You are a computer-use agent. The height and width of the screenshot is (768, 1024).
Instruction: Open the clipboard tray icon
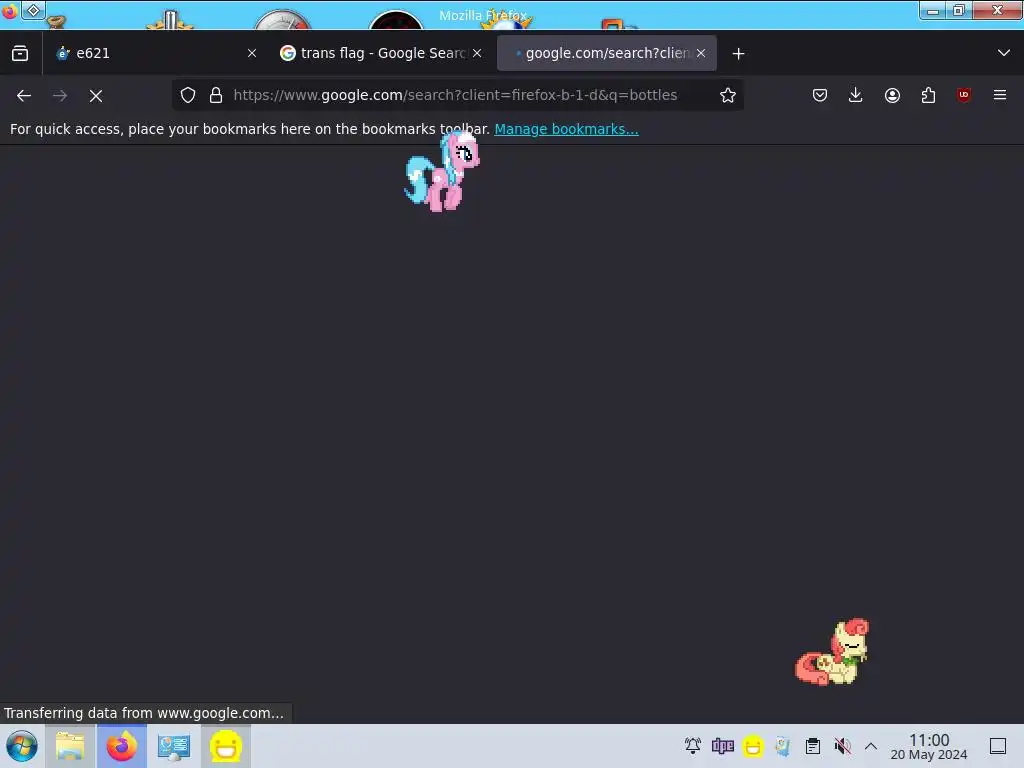812,746
